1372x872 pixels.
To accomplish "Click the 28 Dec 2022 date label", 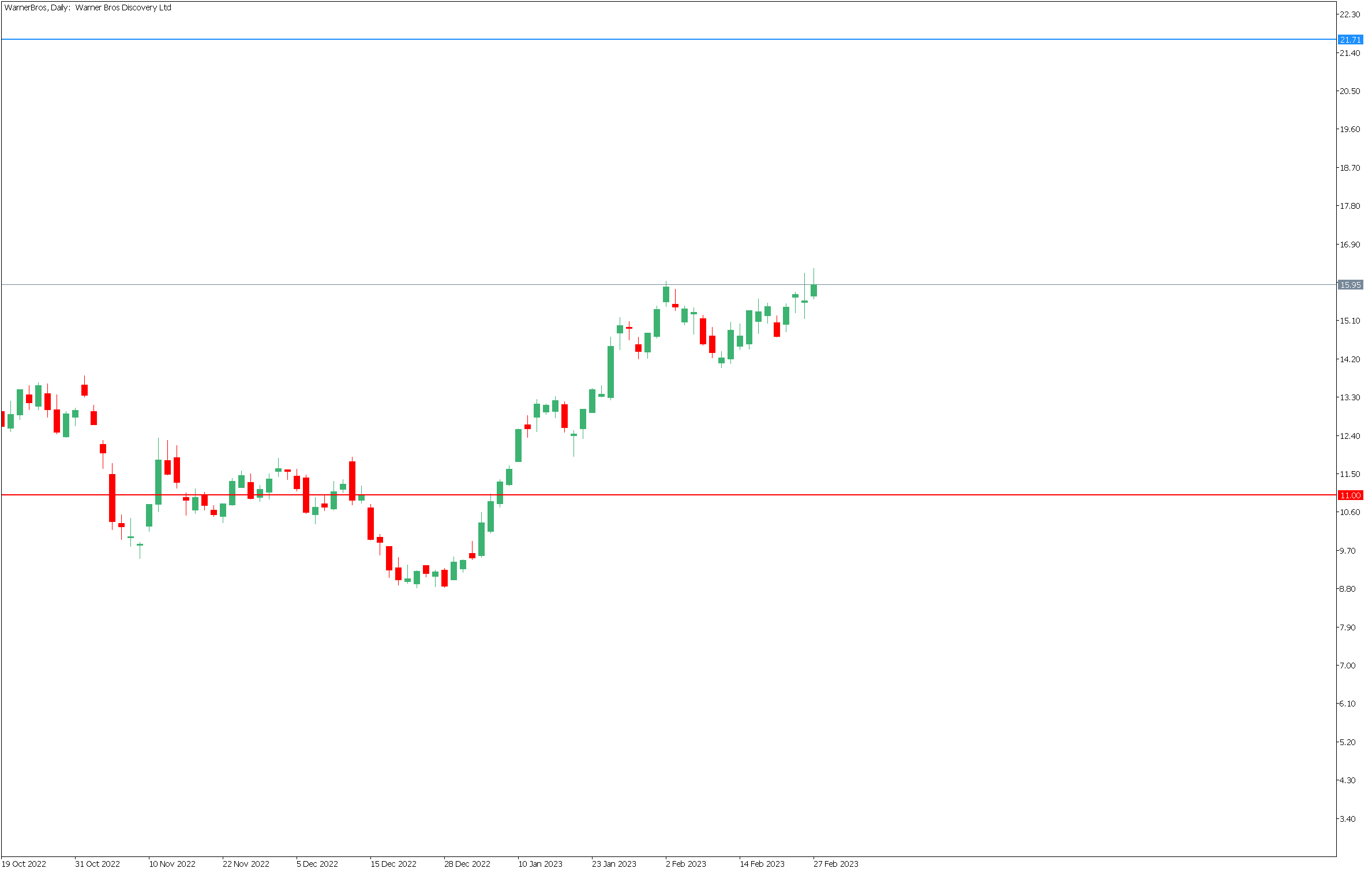I will [467, 863].
